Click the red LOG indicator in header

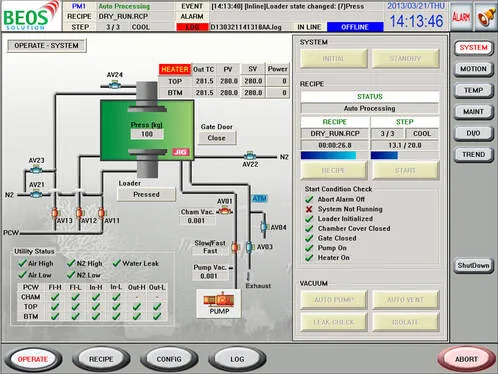(x=192, y=27)
